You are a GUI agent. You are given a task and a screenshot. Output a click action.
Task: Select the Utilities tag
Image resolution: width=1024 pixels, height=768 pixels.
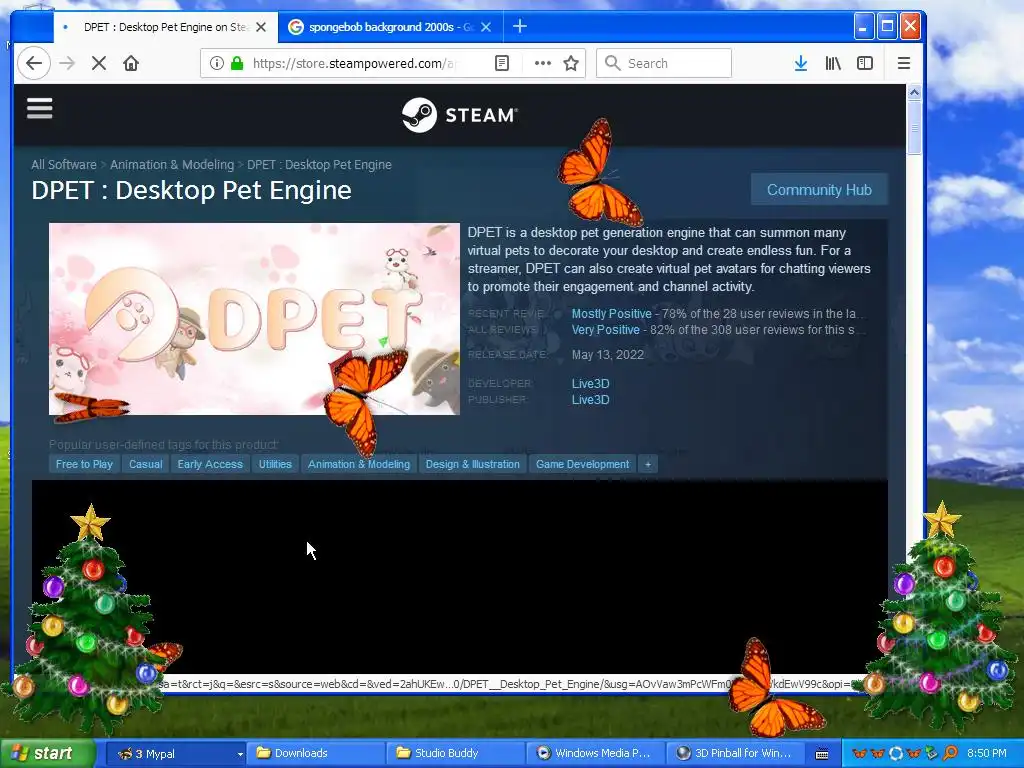(x=275, y=464)
